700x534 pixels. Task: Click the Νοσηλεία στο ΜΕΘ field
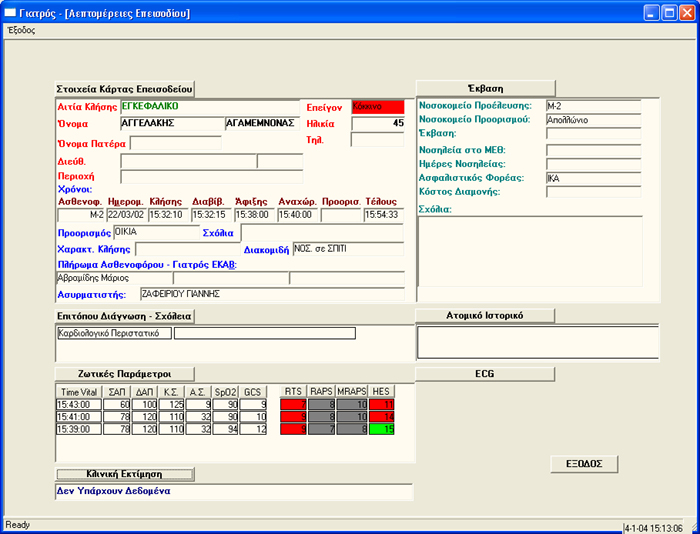(593, 150)
